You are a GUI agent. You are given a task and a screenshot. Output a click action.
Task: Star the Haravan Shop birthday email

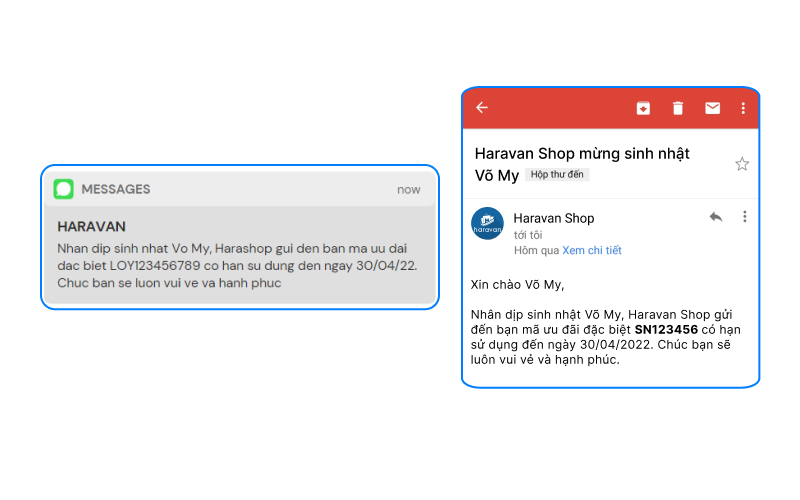742,164
